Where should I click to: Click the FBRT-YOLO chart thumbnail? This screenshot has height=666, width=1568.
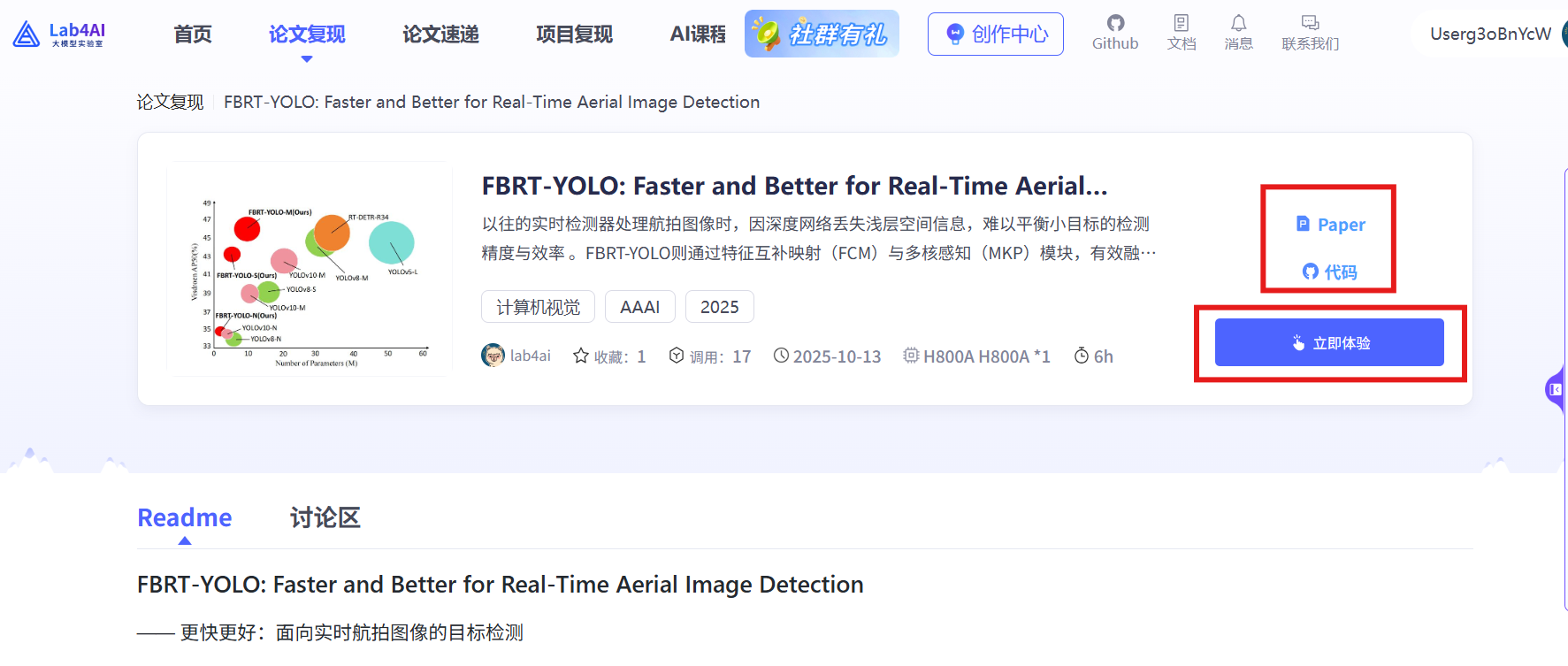point(310,269)
